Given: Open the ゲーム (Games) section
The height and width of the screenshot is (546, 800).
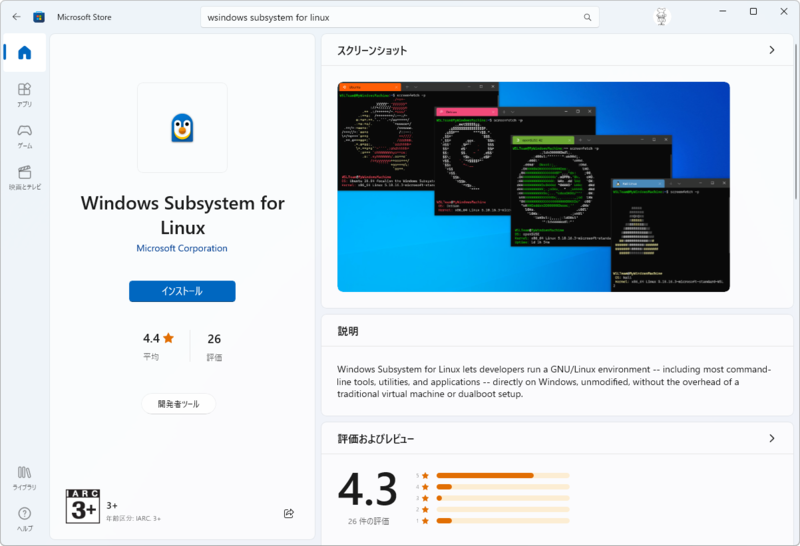Looking at the screenshot, I should [x=24, y=137].
